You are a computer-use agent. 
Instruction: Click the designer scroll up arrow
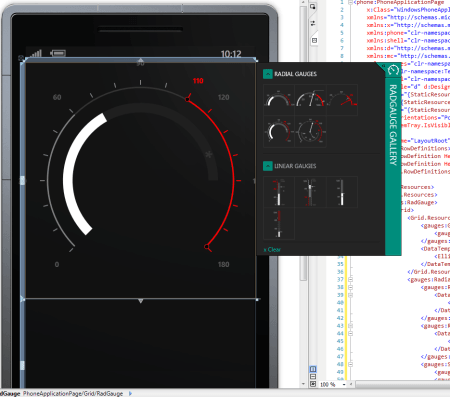pos(303,2)
